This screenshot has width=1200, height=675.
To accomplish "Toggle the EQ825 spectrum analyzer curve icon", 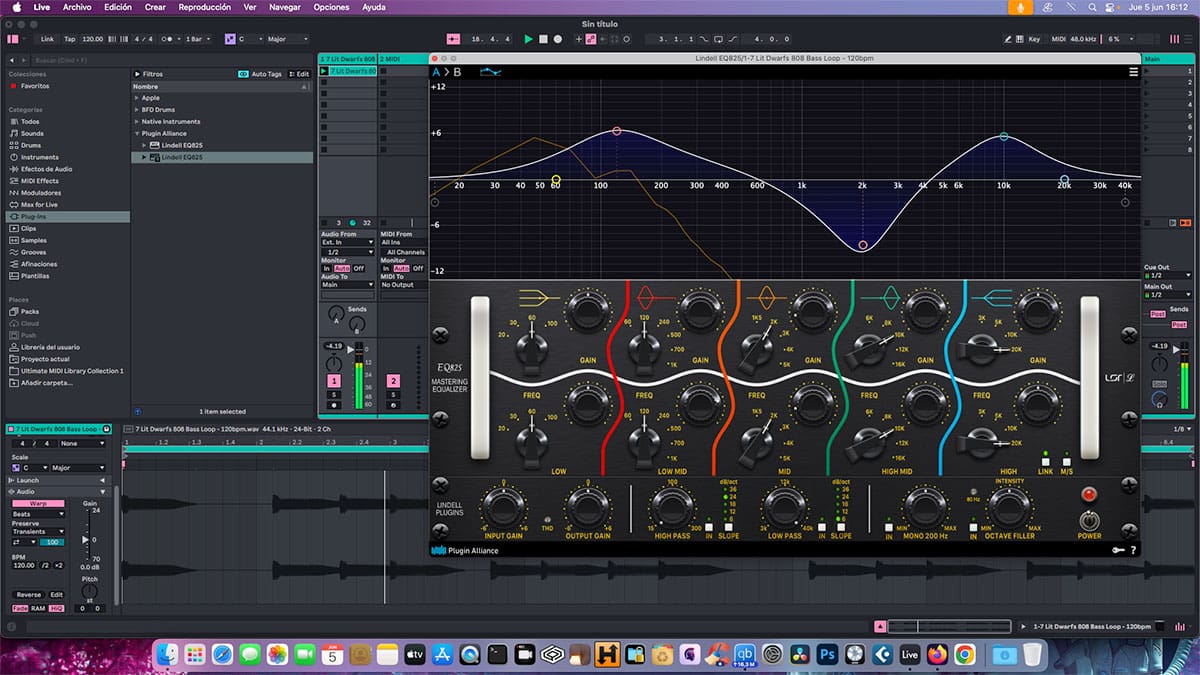I will (490, 72).
